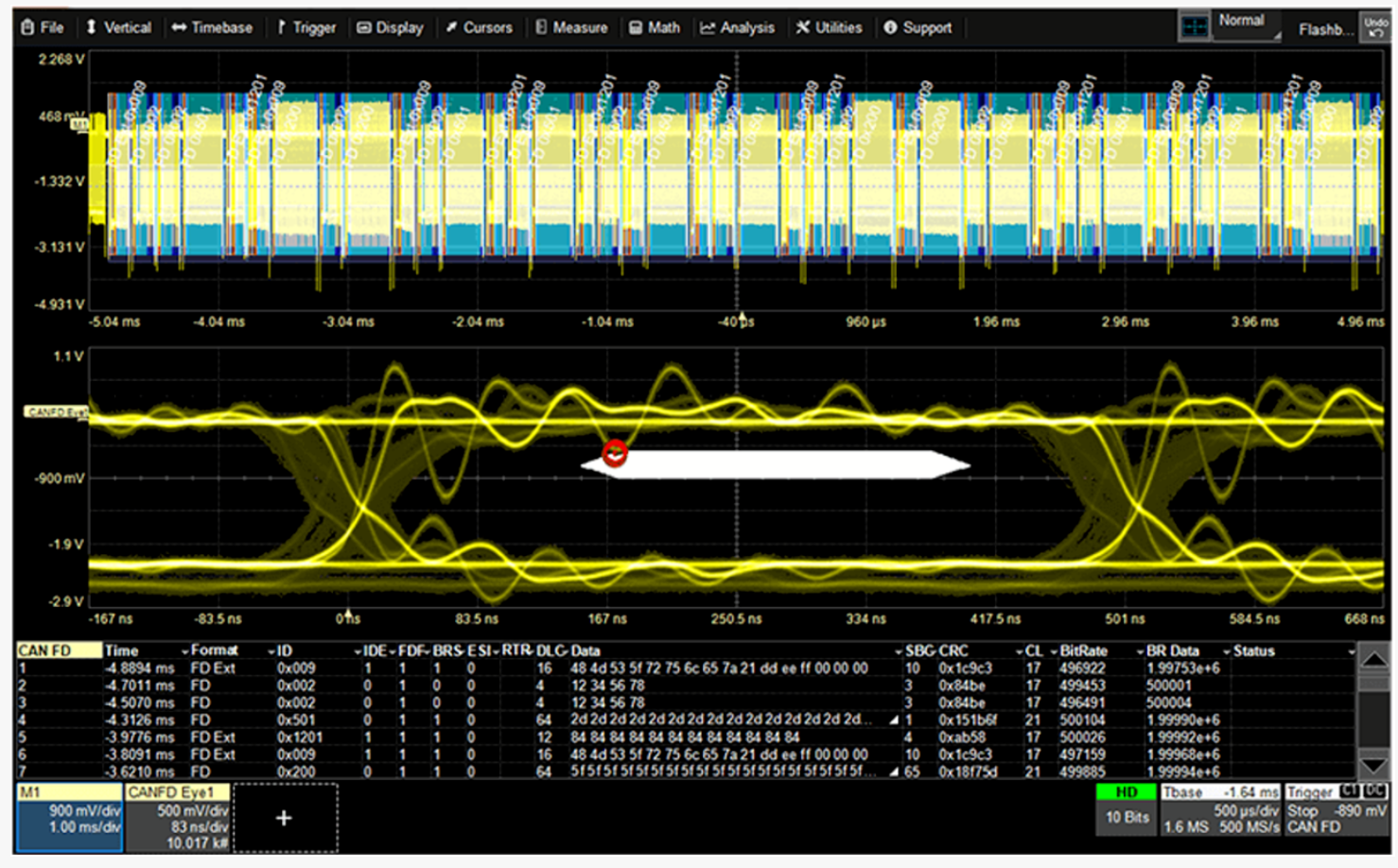This screenshot has height=868, width=1398.
Task: Click the Tbase timebase descriptor
Action: pos(1219,809)
